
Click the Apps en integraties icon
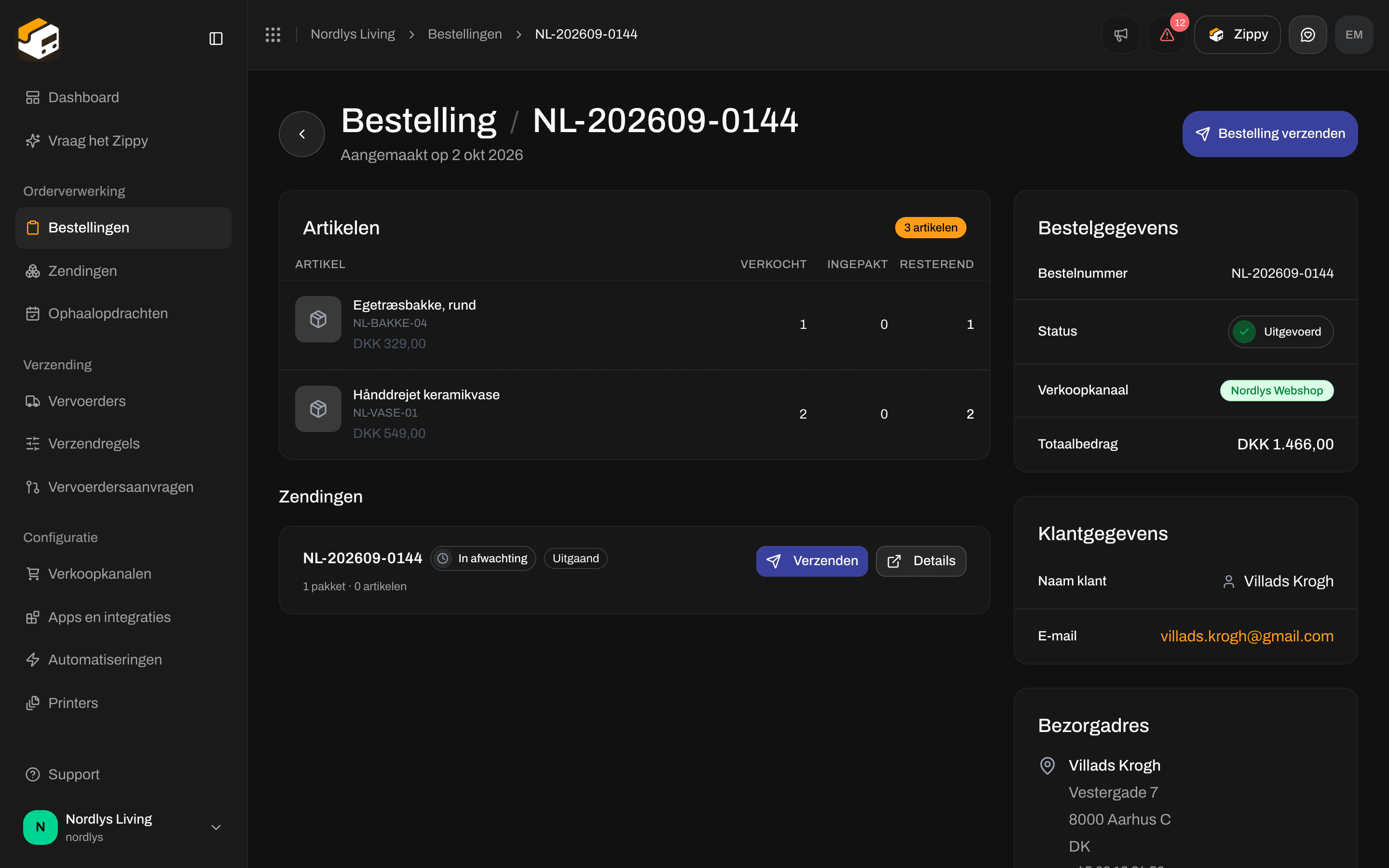pyautogui.click(x=33, y=617)
